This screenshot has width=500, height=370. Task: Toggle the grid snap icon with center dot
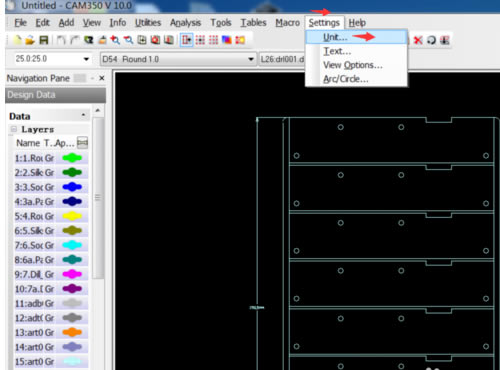point(200,40)
